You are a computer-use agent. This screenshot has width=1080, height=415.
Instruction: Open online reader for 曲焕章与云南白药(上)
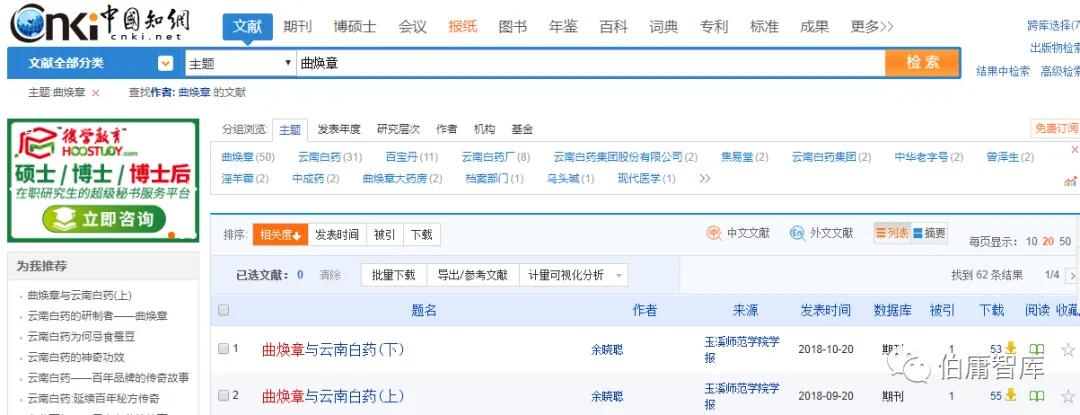pyautogui.click(x=1036, y=396)
